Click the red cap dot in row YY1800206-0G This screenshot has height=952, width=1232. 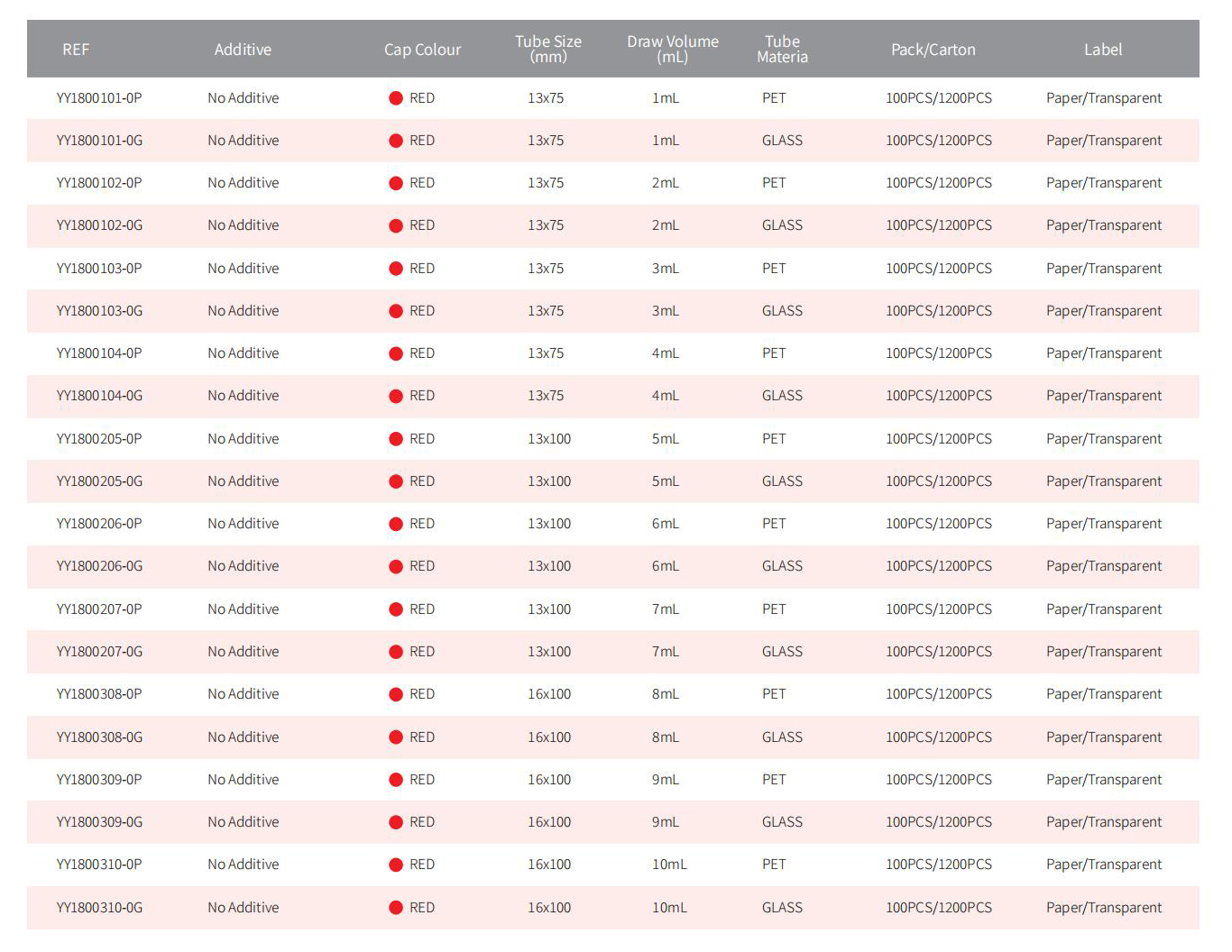click(396, 566)
